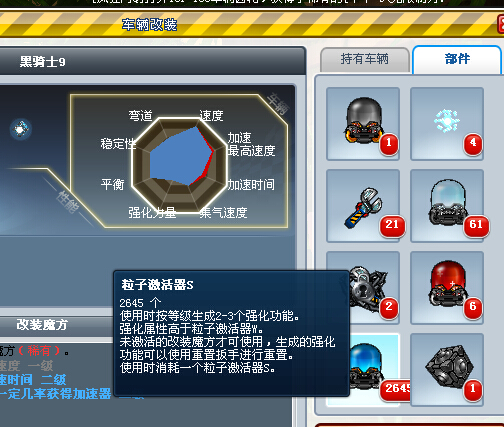Click the 粒子激活器S tooltip title

[157, 285]
